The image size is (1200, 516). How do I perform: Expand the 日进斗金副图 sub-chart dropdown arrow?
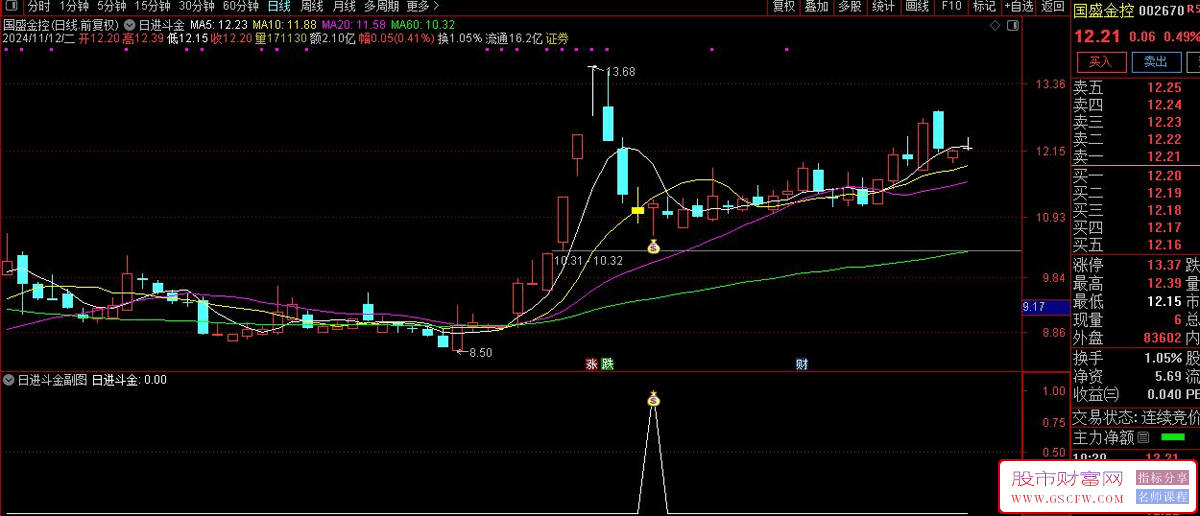pyautogui.click(x=9, y=380)
